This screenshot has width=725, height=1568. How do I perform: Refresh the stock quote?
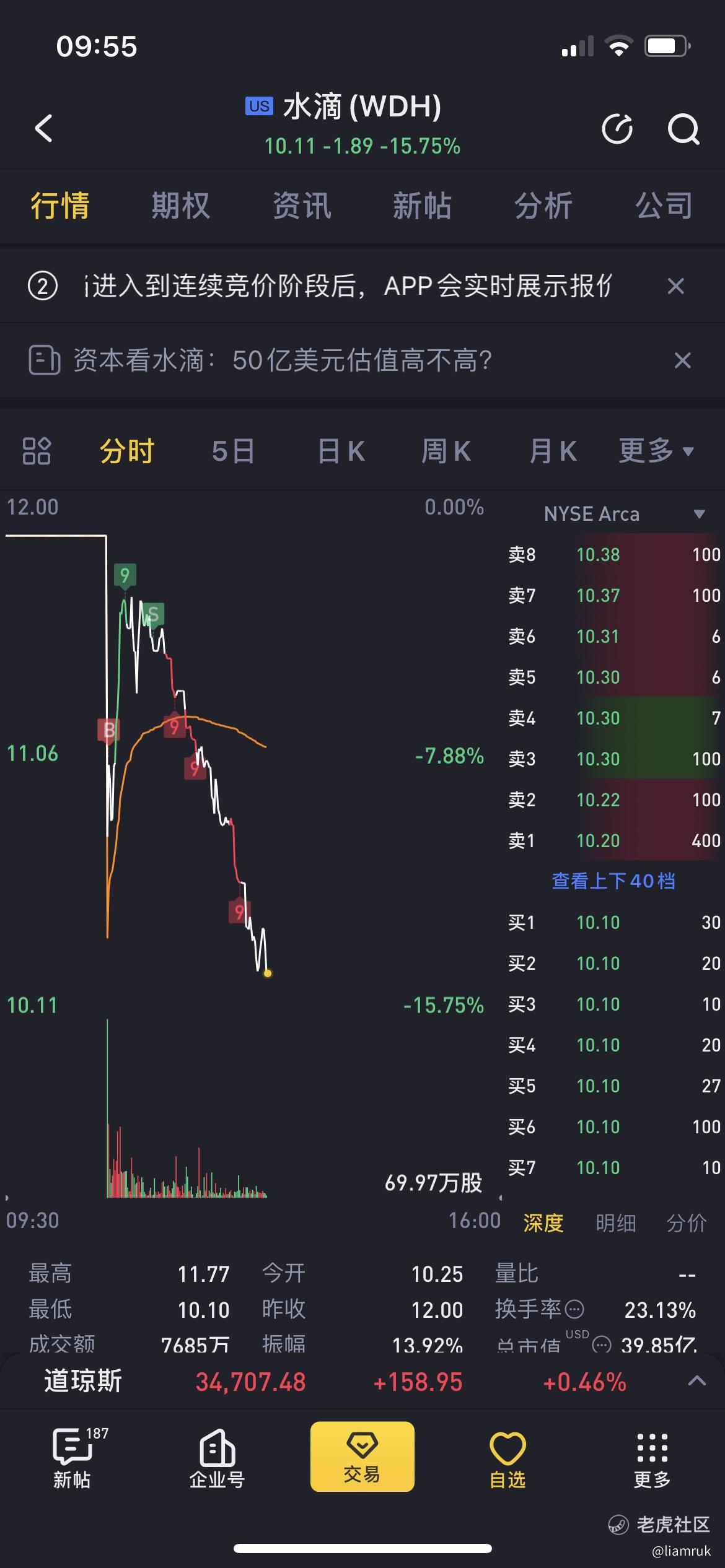618,129
